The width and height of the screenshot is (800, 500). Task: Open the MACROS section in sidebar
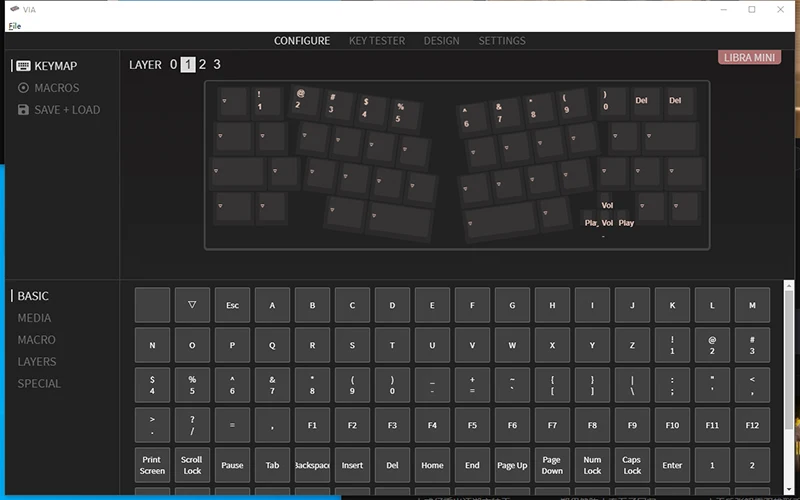56,88
